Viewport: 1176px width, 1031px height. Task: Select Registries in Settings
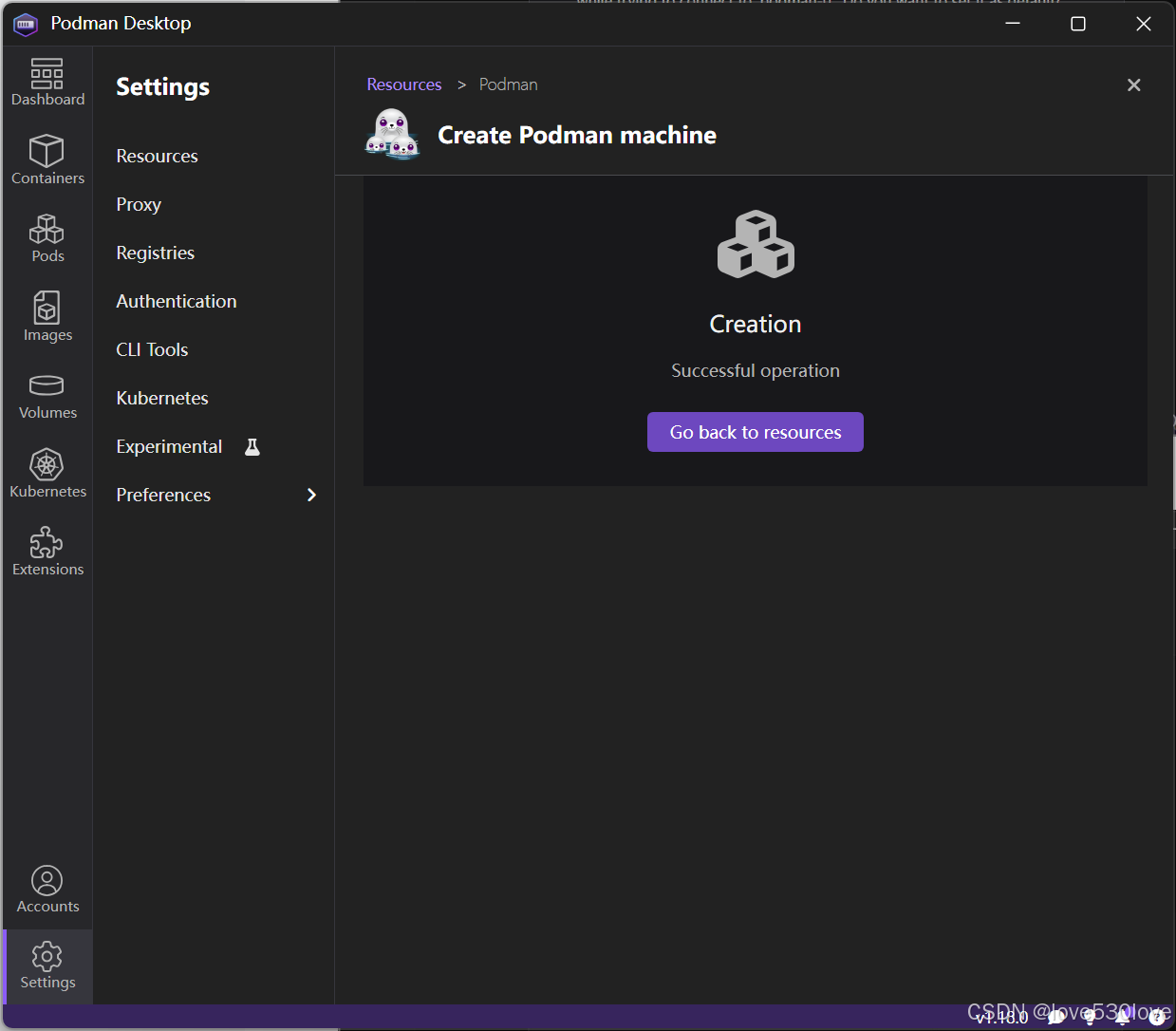click(155, 253)
